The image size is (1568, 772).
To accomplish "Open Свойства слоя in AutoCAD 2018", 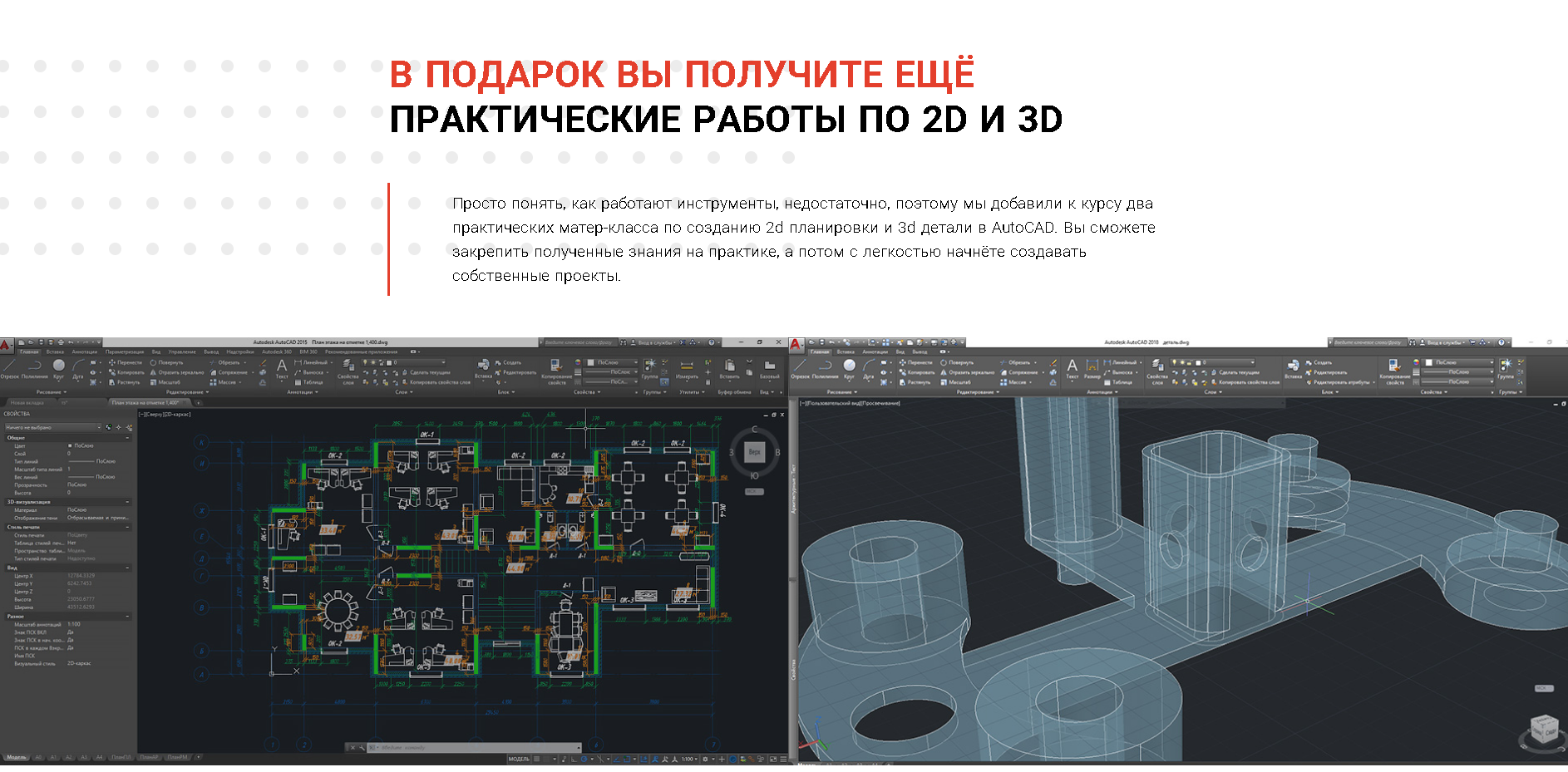I will pyautogui.click(x=1157, y=371).
